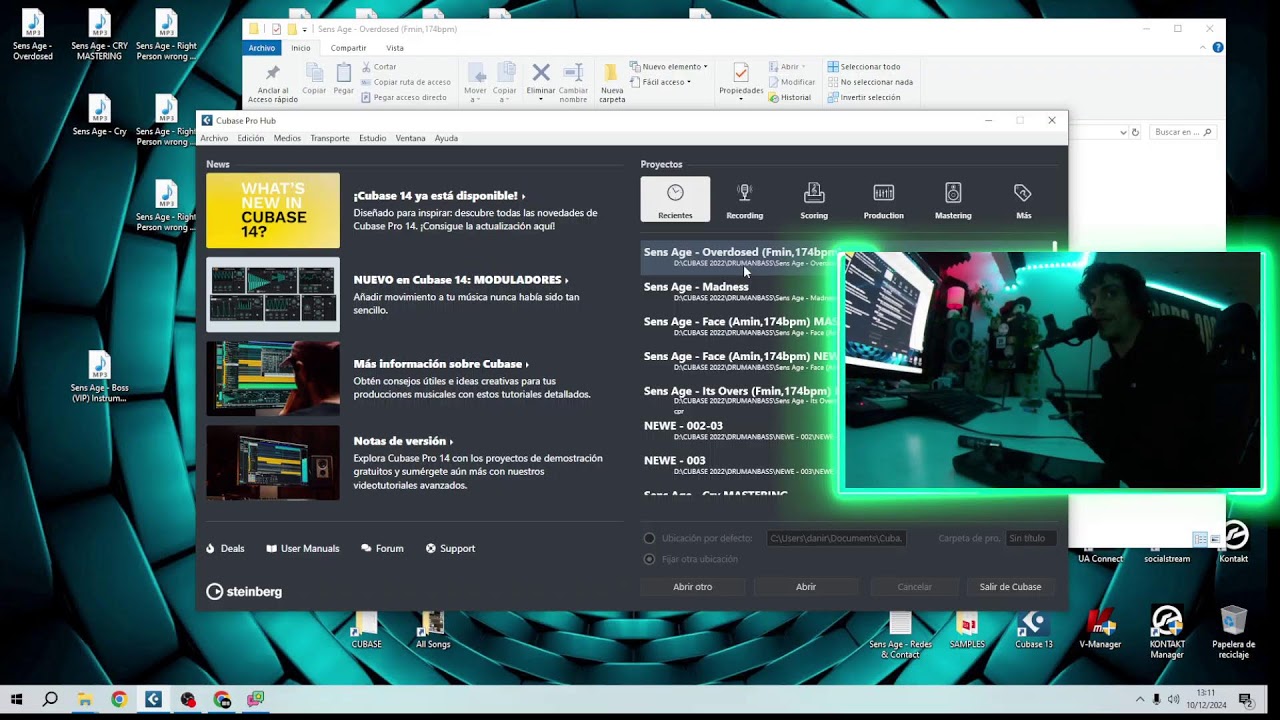Click the Pegar icon in Explorer ribbon
The image size is (1280, 720).
(x=343, y=73)
